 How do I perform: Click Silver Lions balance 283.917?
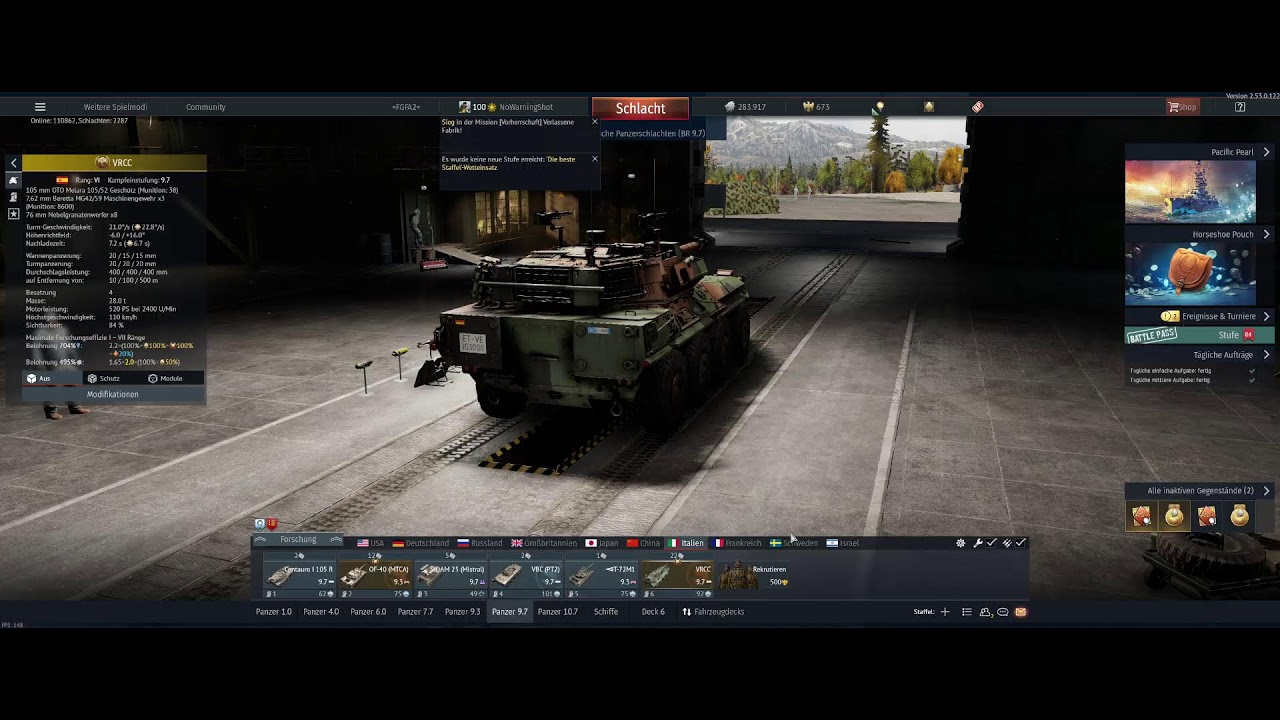[x=746, y=107]
